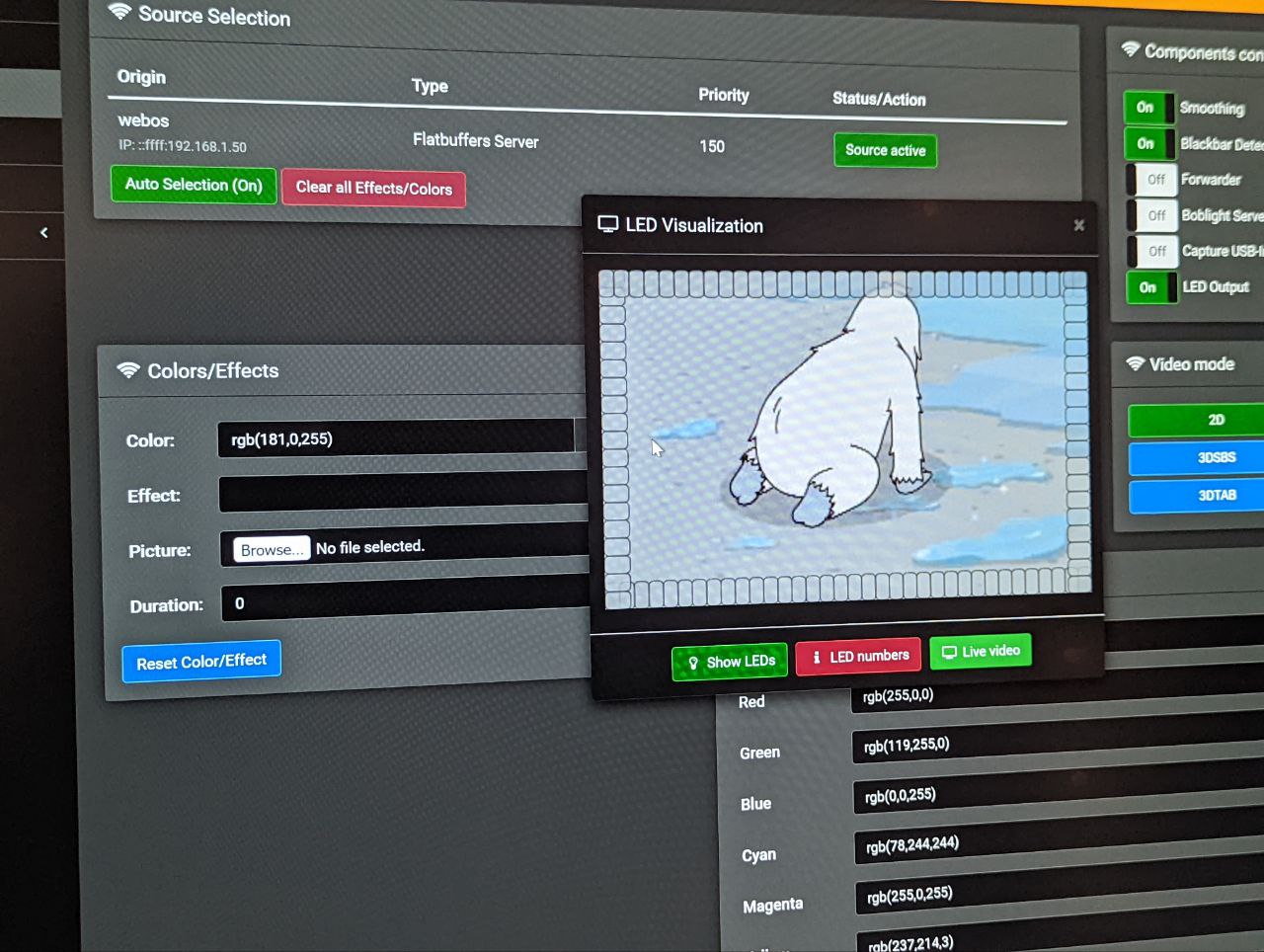Browse for a Picture file
The width and height of the screenshot is (1264, 952).
[x=272, y=549]
